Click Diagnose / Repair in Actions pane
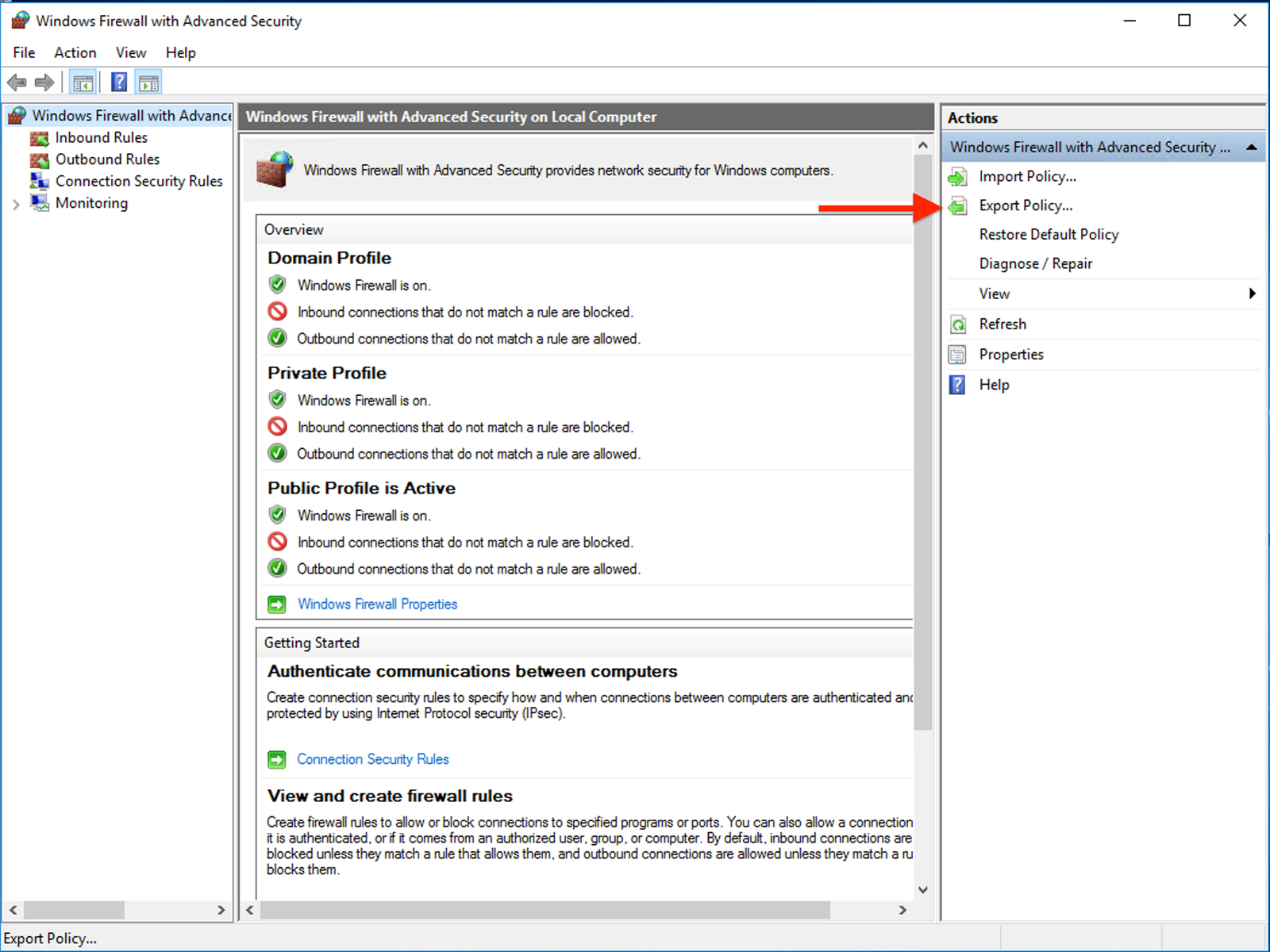1270x952 pixels. 1036,263
